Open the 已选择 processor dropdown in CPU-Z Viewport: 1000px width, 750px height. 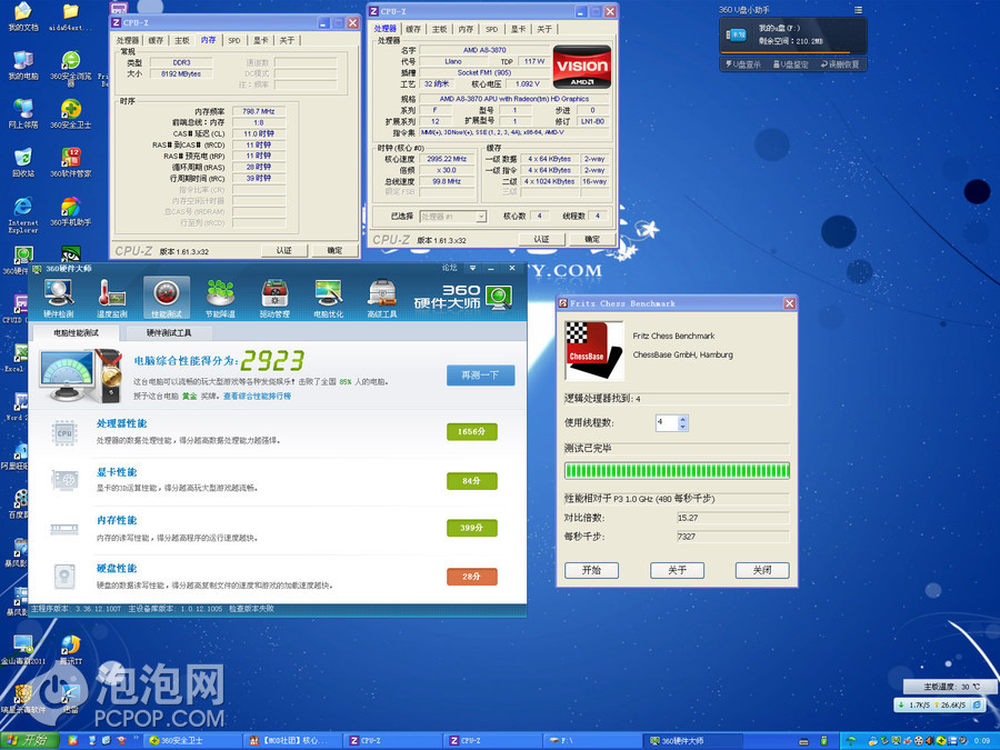(453, 217)
